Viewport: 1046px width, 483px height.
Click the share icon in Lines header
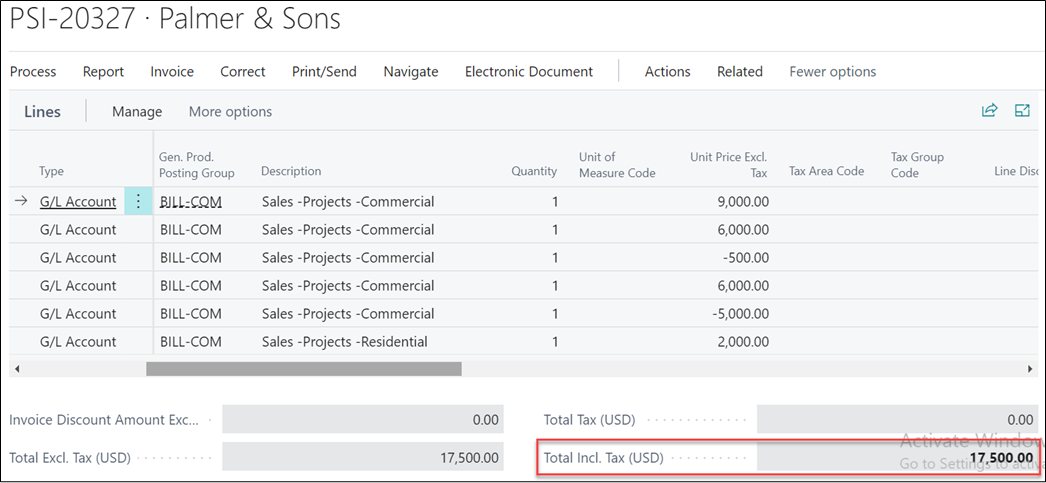coord(989,111)
